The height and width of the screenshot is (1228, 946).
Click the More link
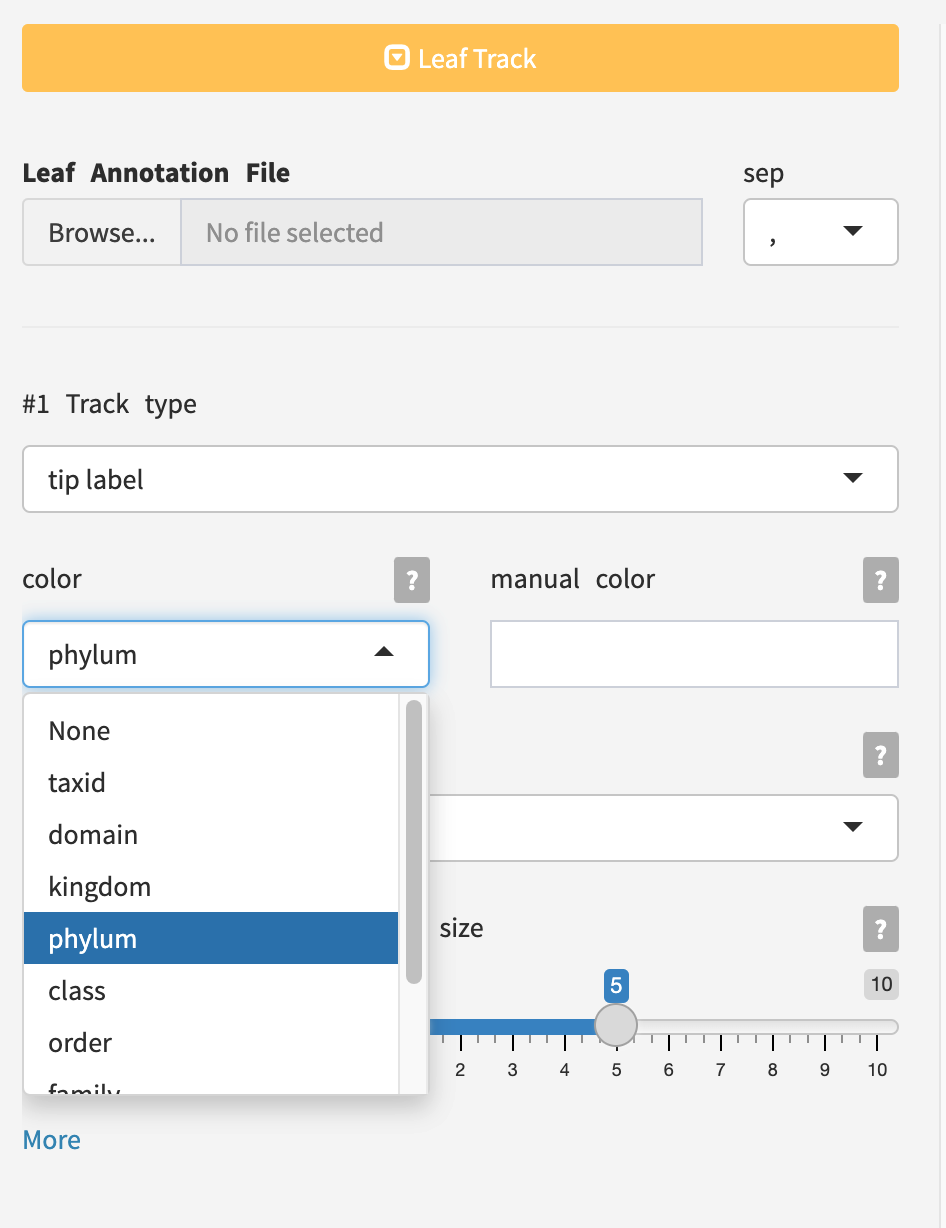(x=52, y=1140)
